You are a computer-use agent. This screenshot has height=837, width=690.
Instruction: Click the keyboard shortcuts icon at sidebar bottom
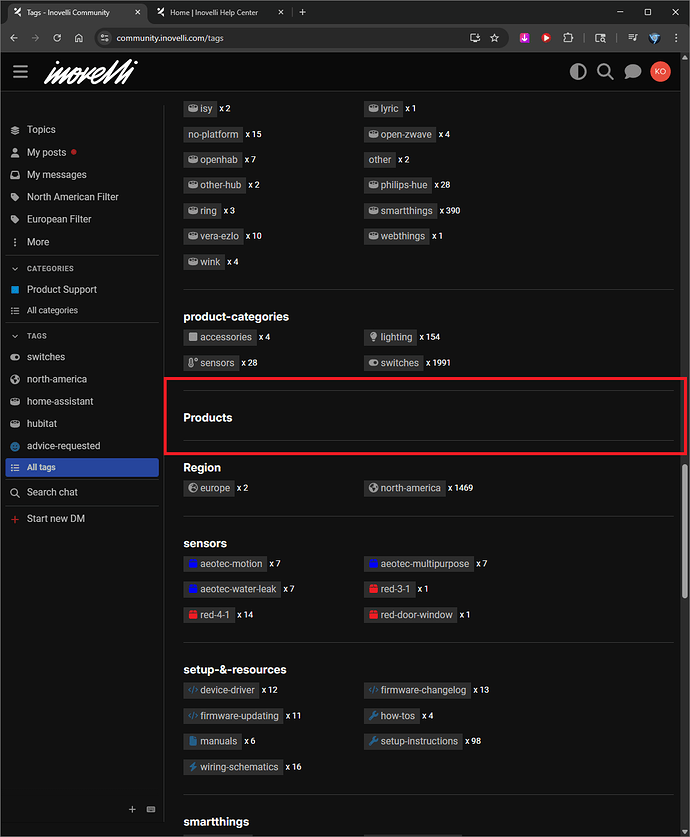[151, 809]
